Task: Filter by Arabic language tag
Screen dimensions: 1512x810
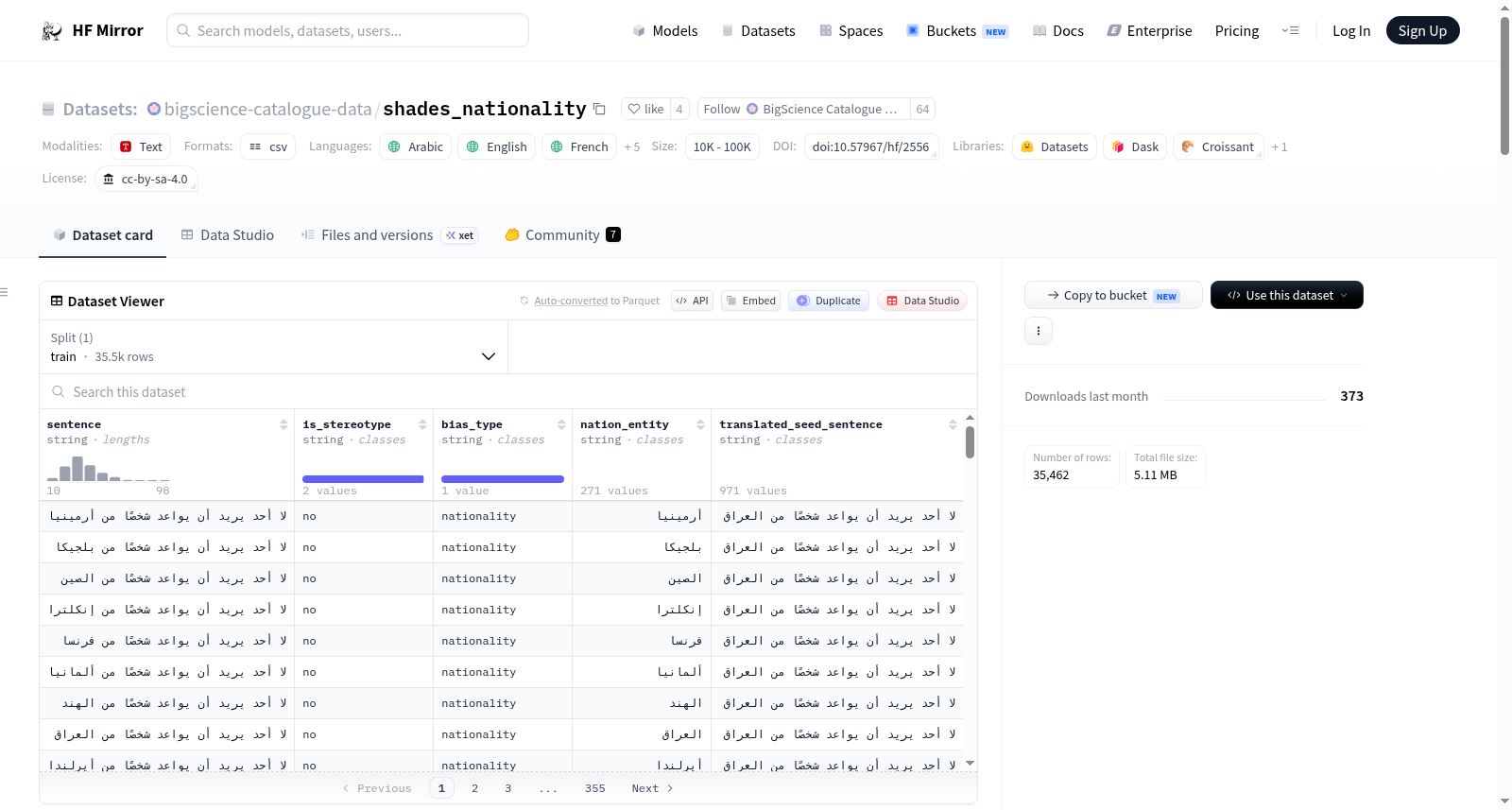Action: [x=416, y=147]
